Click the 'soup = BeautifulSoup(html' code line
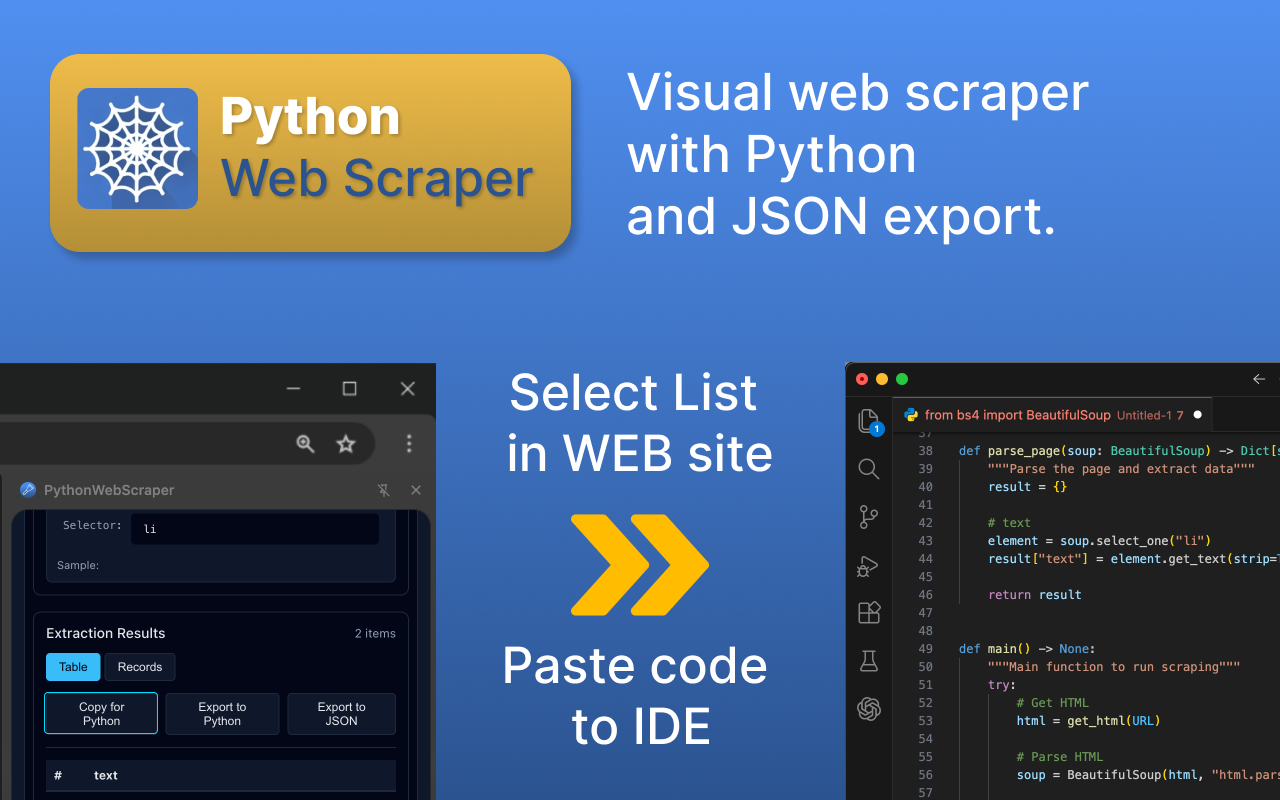 pos(1148,775)
